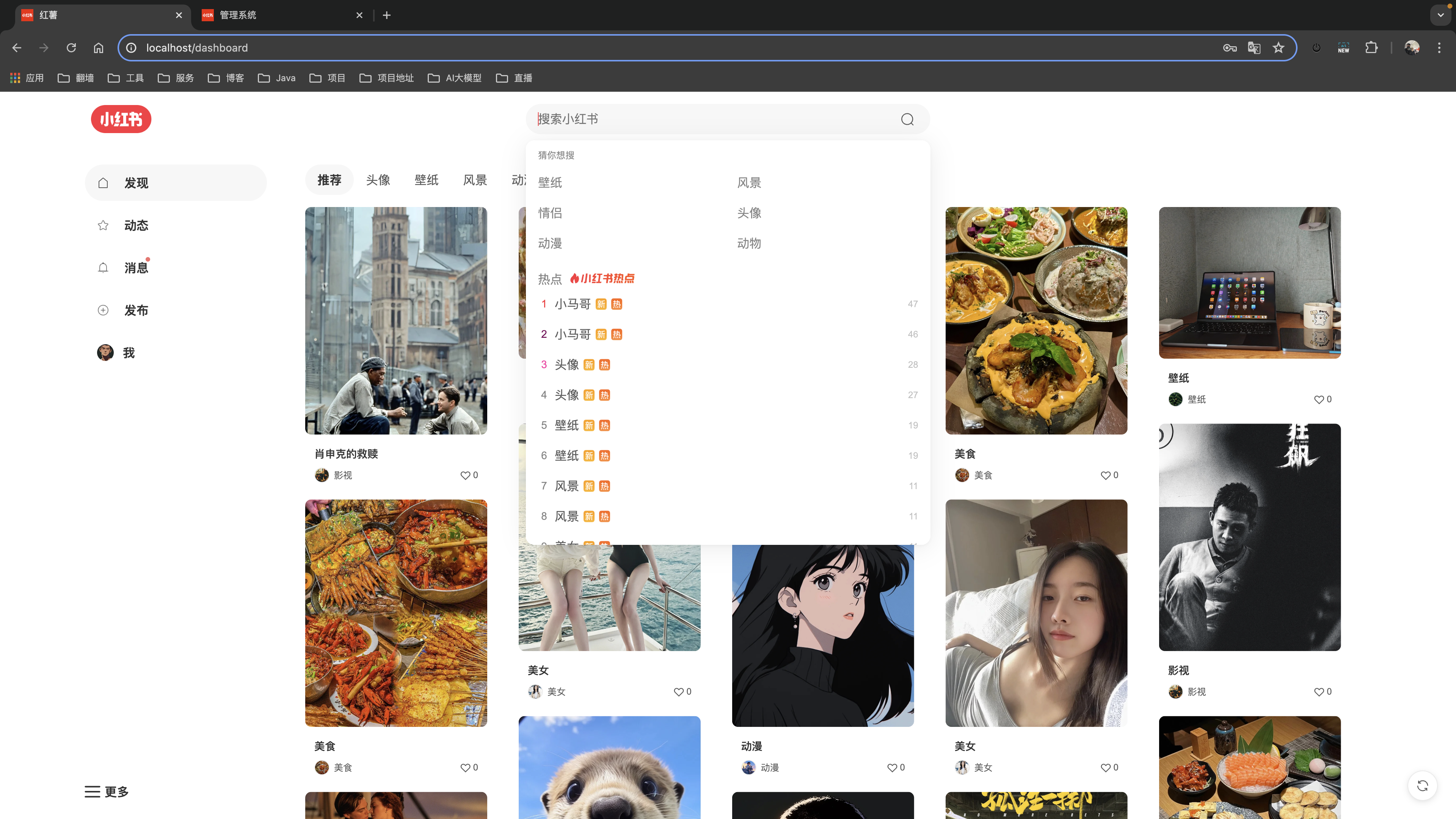Click the rank 5 壁纸 hot topic
Screen dimensions: 1456x819
(728, 425)
